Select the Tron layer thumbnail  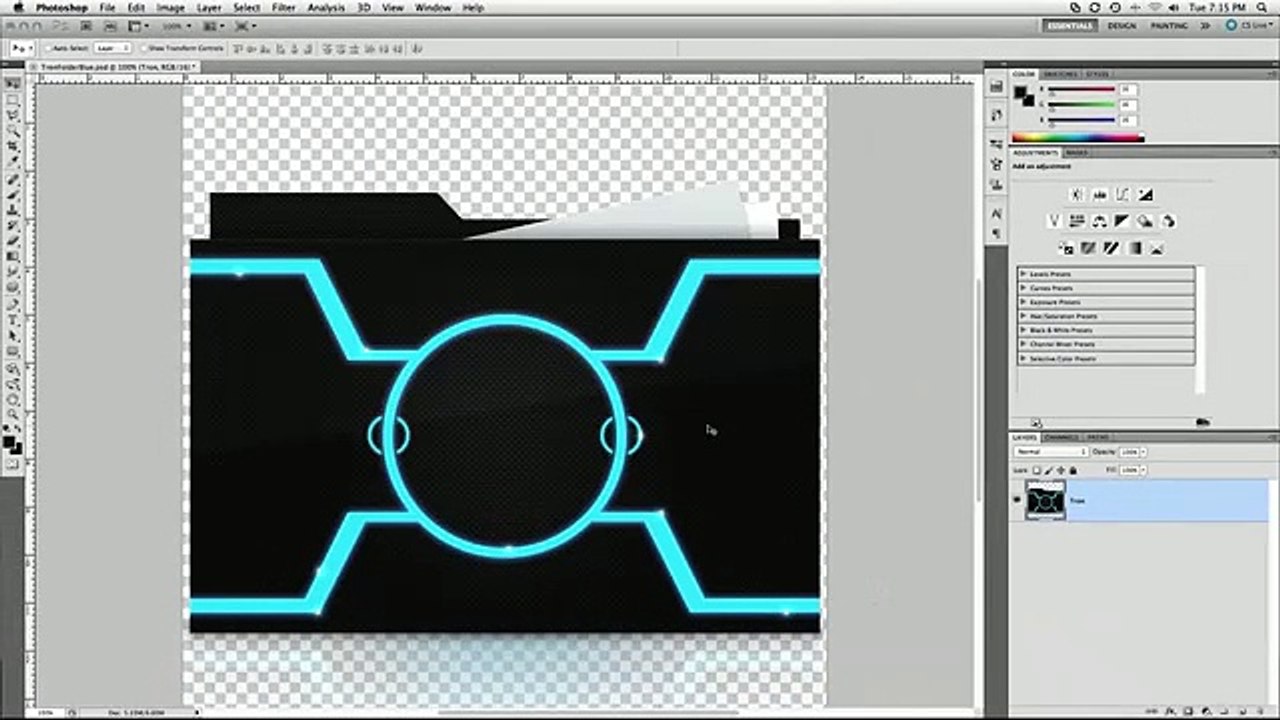click(1046, 500)
